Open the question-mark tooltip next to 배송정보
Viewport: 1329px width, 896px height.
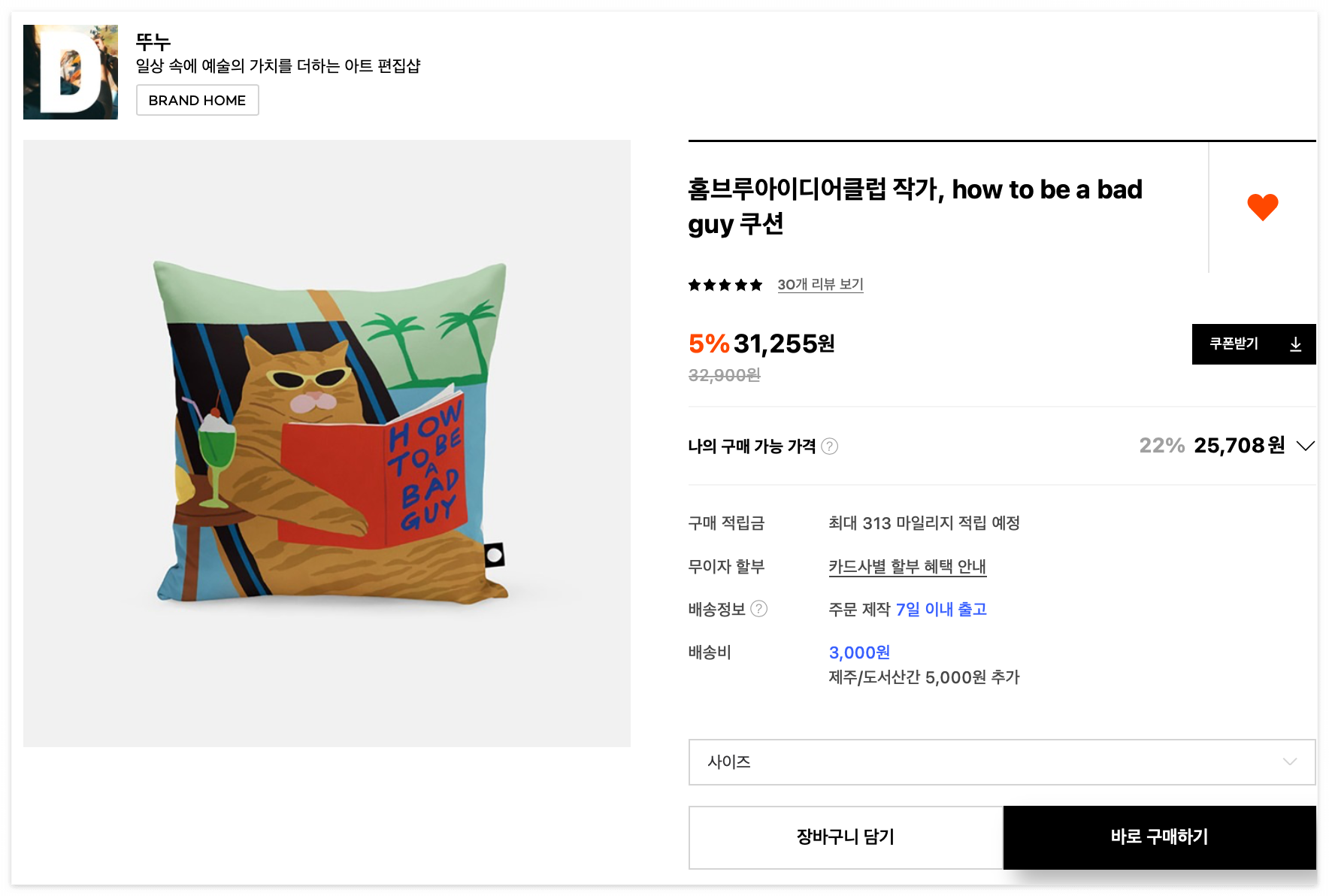[760, 610]
